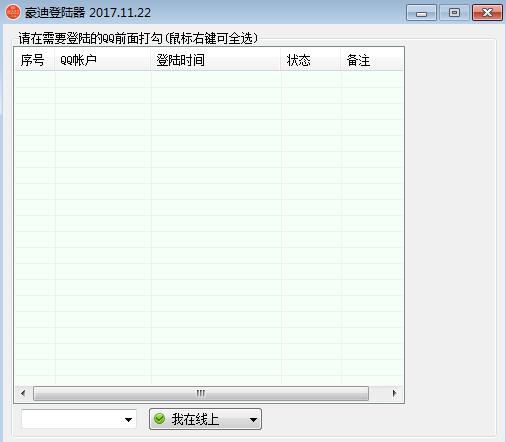Click the first empty row of the account list
The image size is (506, 442).
(x=209, y=79)
